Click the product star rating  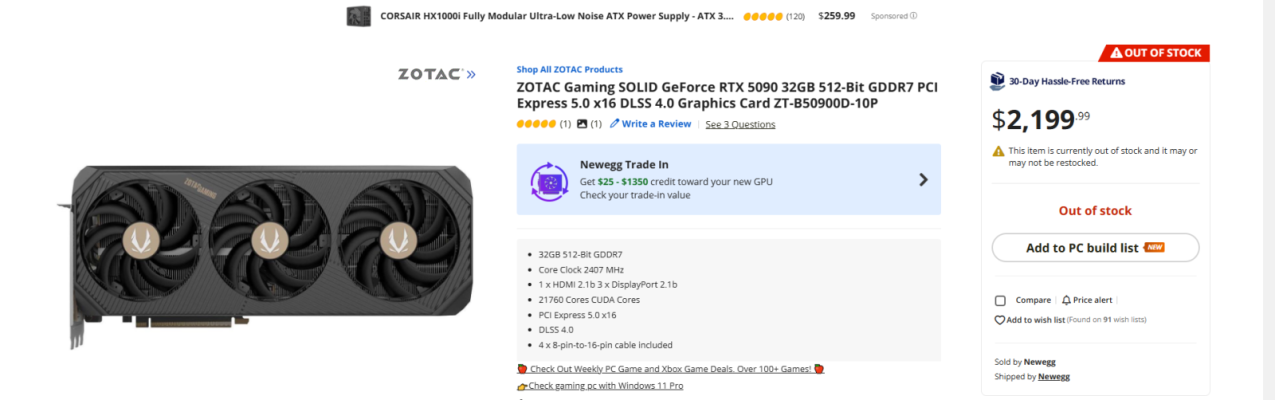[x=536, y=124]
